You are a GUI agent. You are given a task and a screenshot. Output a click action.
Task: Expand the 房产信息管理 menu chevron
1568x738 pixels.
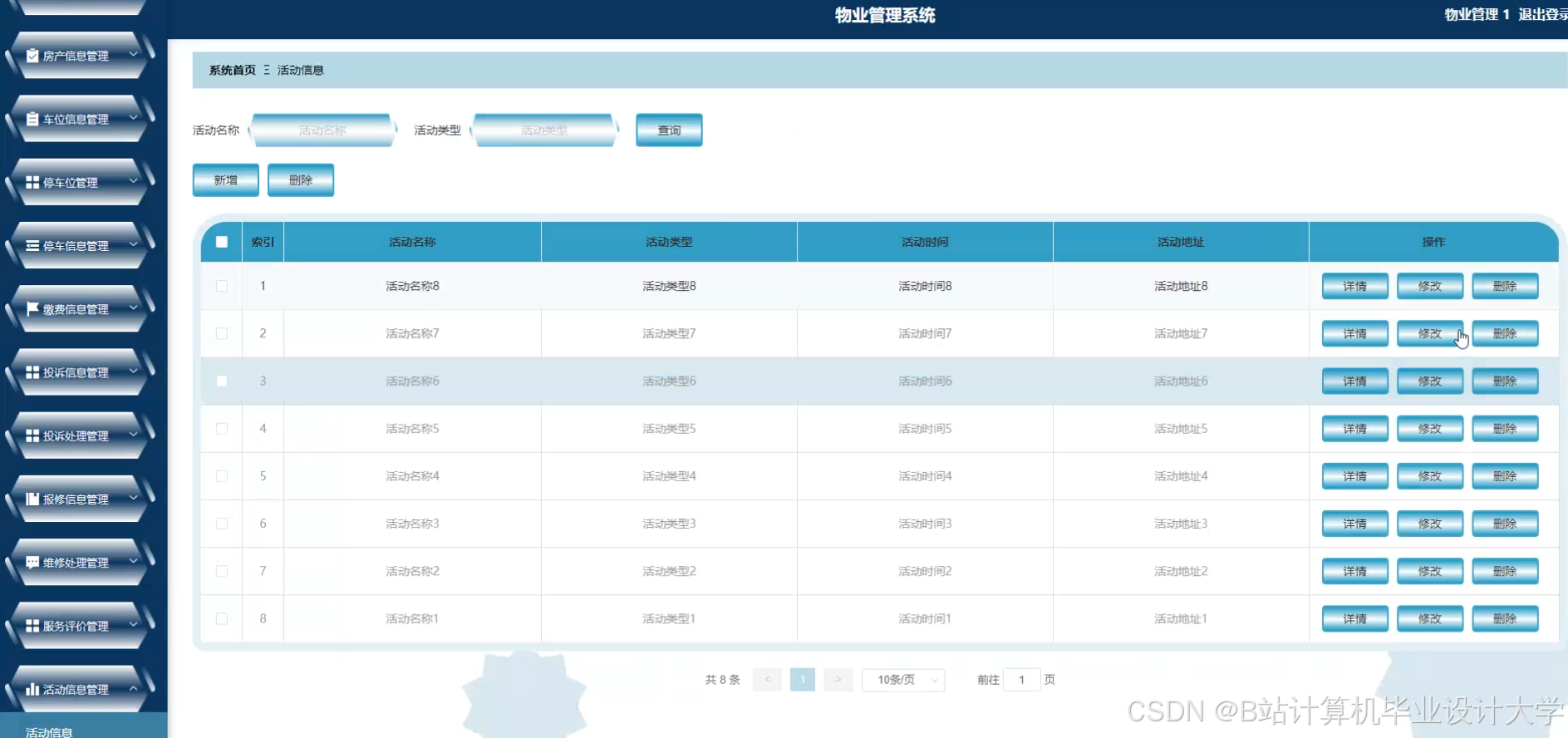[x=133, y=55]
